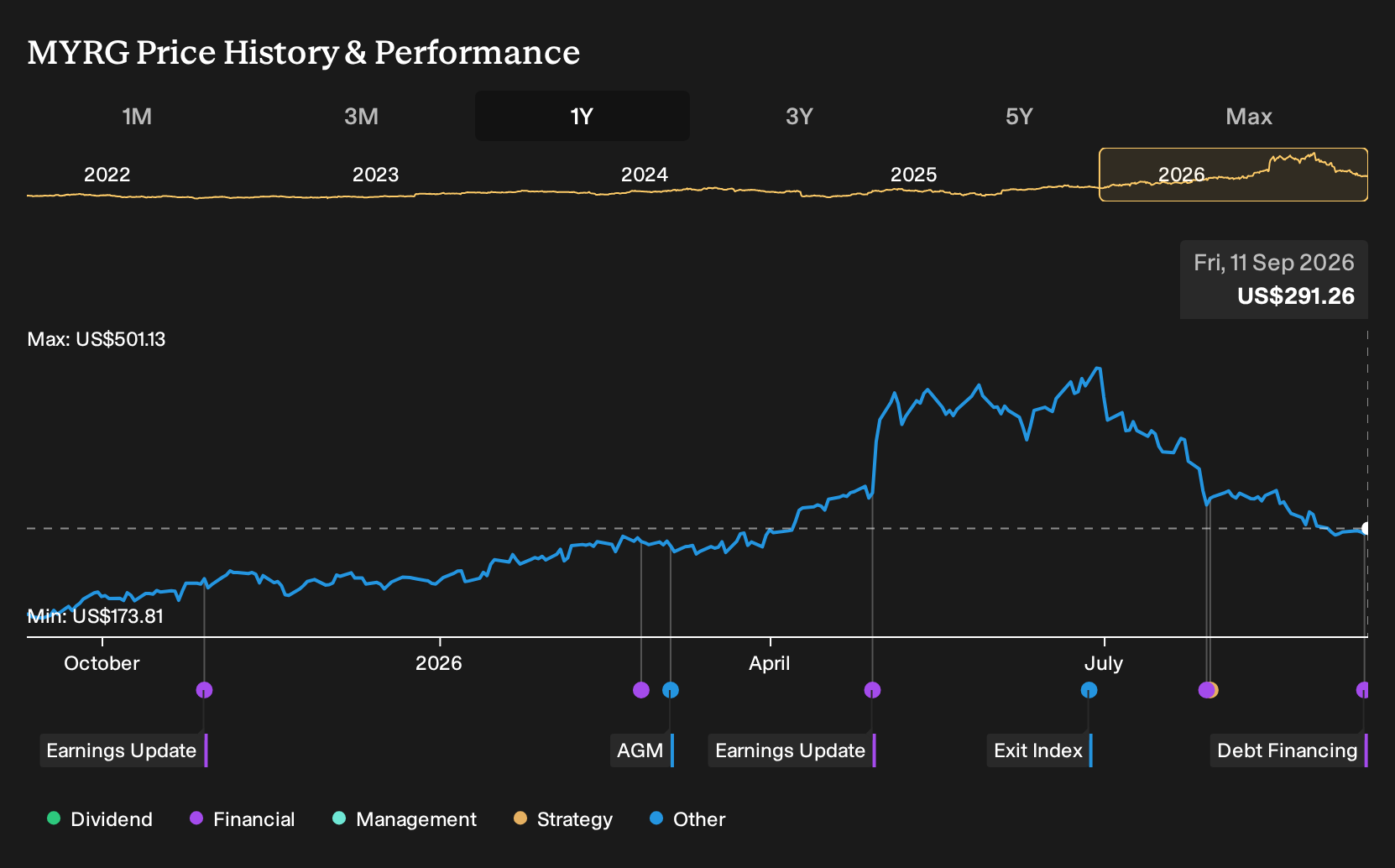Click the US$291.26 price tooltip
Screen dimensions: 1395x868
pyautogui.click(x=1274, y=280)
